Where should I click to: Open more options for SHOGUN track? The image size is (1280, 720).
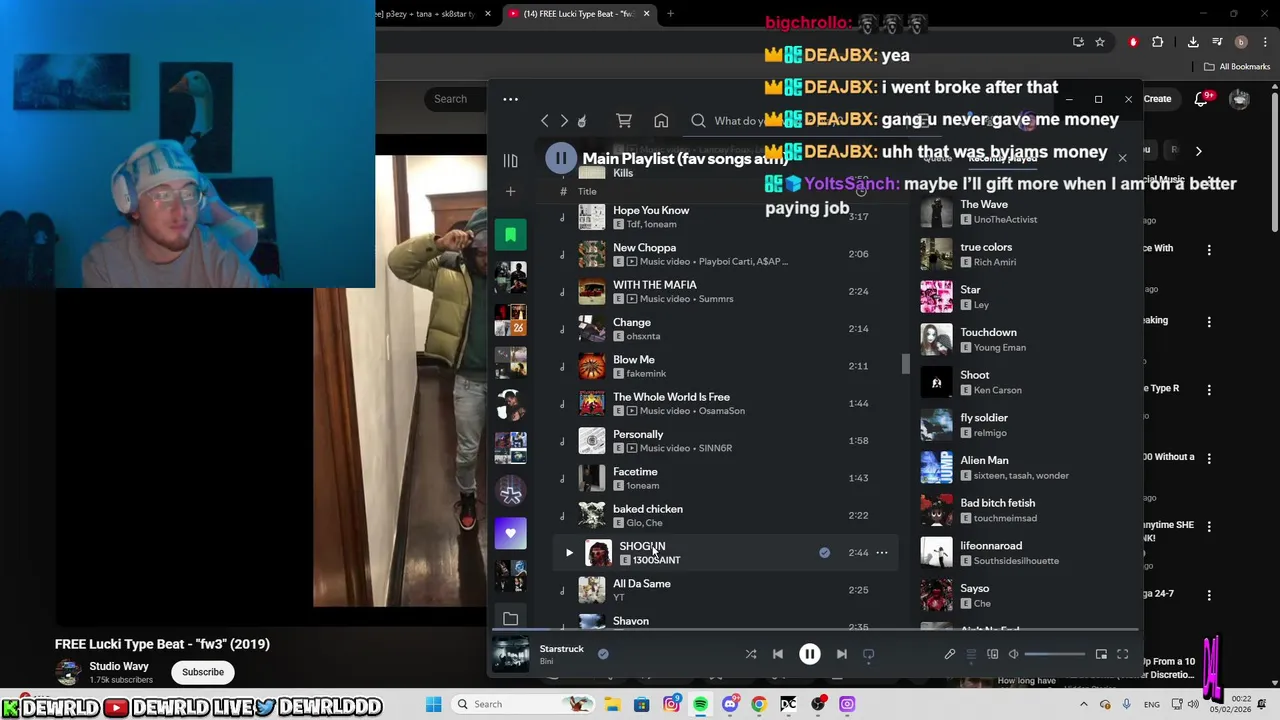pyautogui.click(x=882, y=553)
